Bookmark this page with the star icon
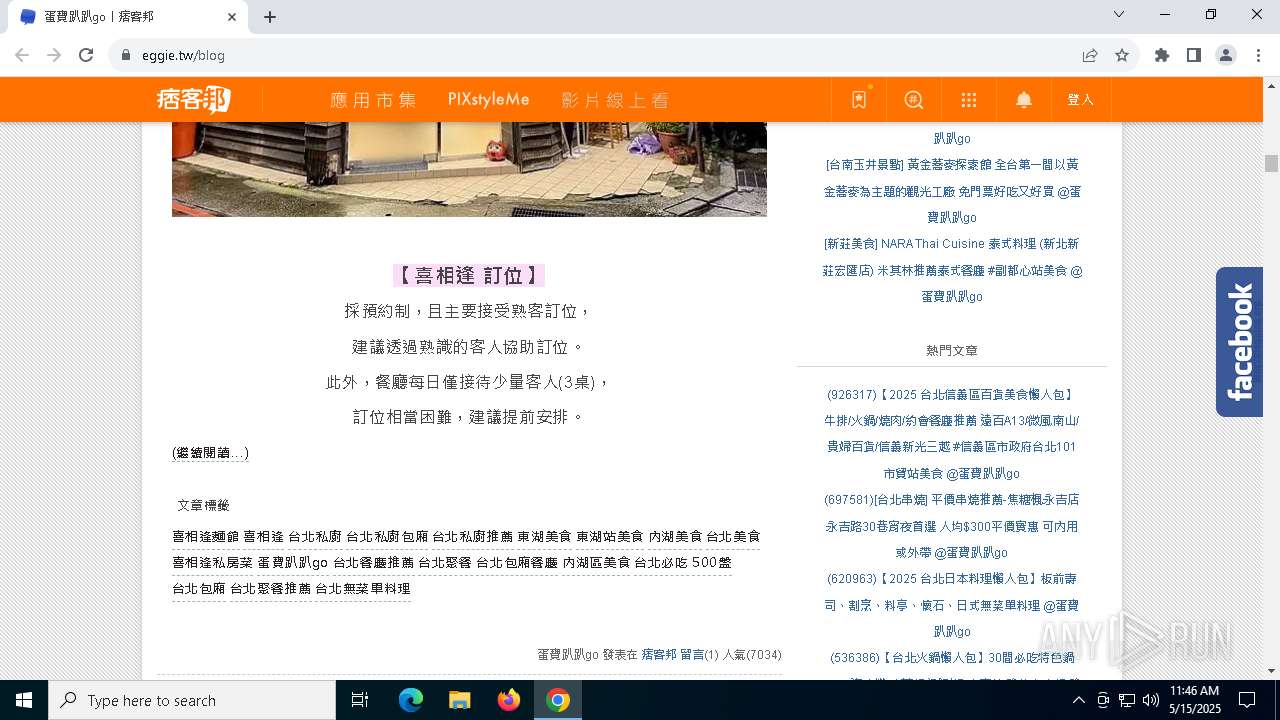The height and width of the screenshot is (720, 1280). click(x=1122, y=56)
